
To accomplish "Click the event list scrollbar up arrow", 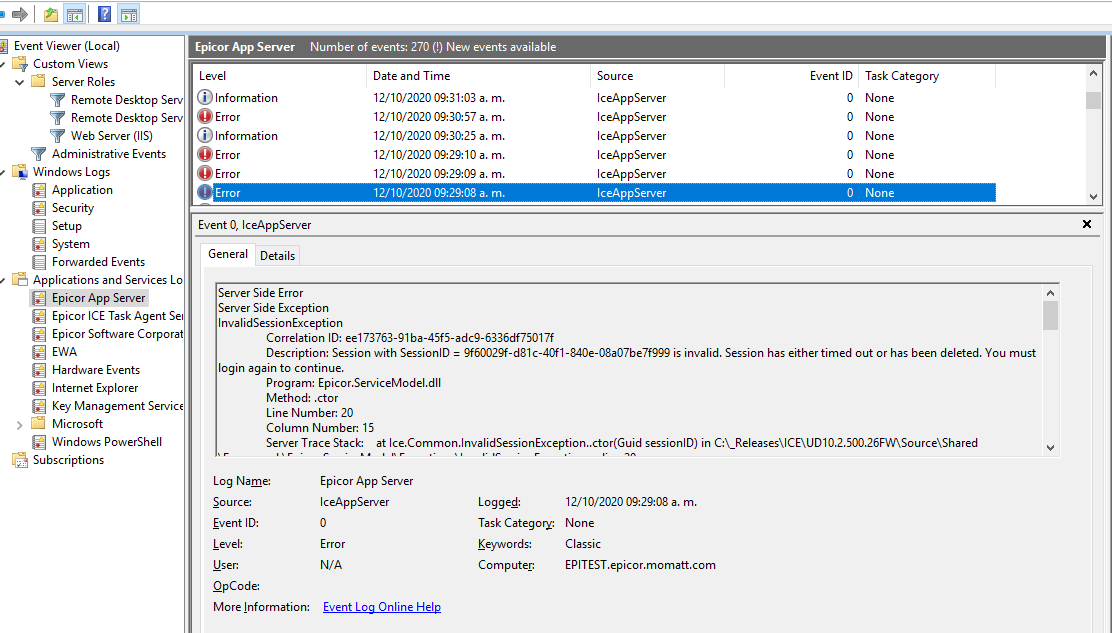I will click(1093, 73).
